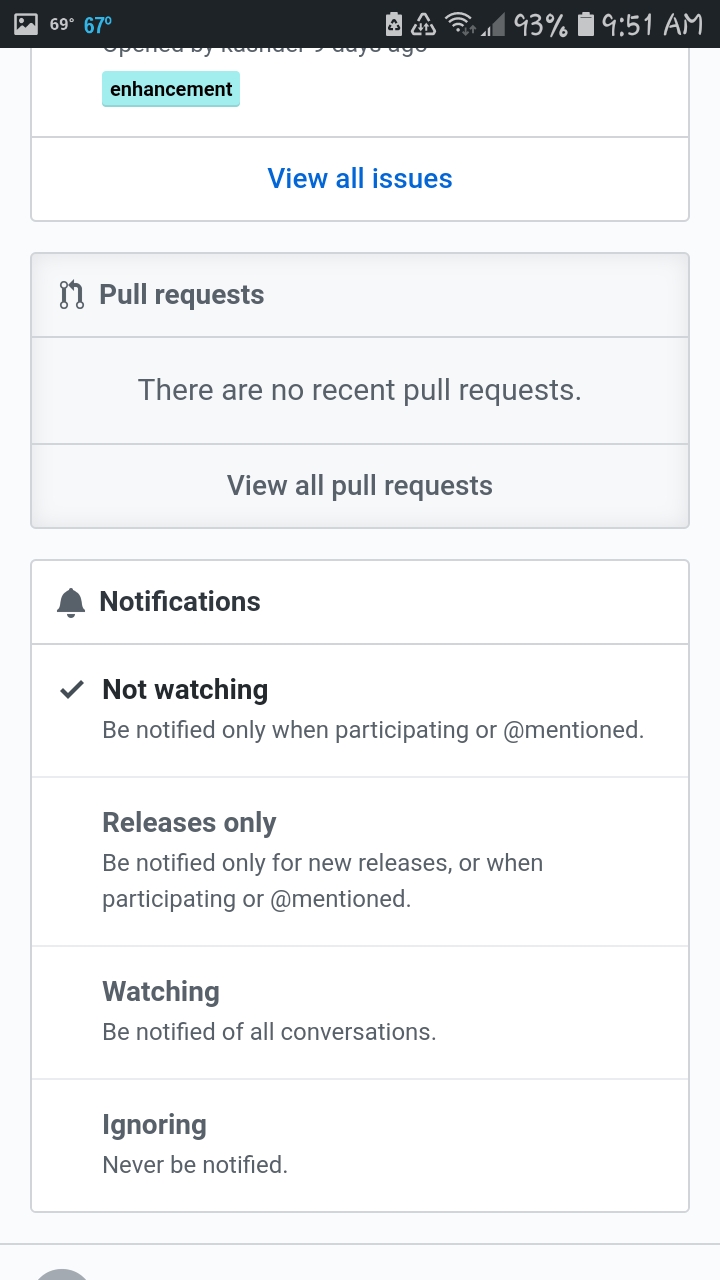
Task: Tap the Pull requests icon beside the section header
Action: tap(70, 294)
